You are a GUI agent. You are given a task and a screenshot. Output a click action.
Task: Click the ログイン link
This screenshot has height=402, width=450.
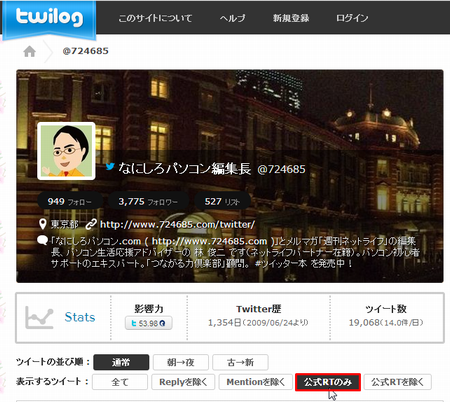[x=352, y=18]
